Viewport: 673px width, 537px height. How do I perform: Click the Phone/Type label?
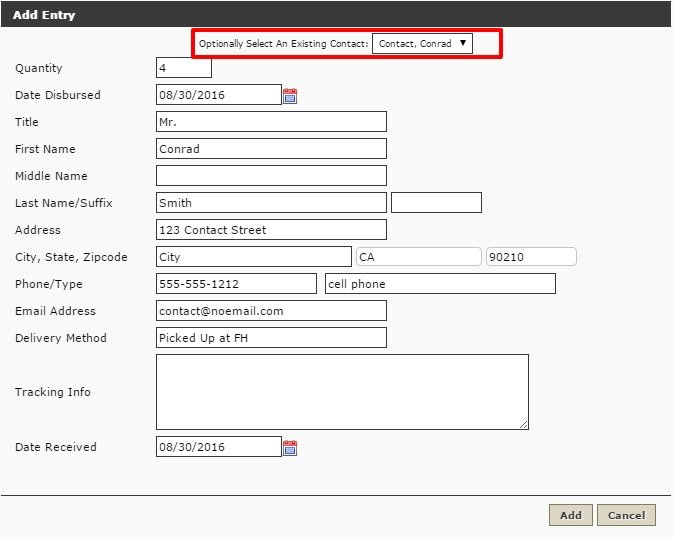[49, 284]
